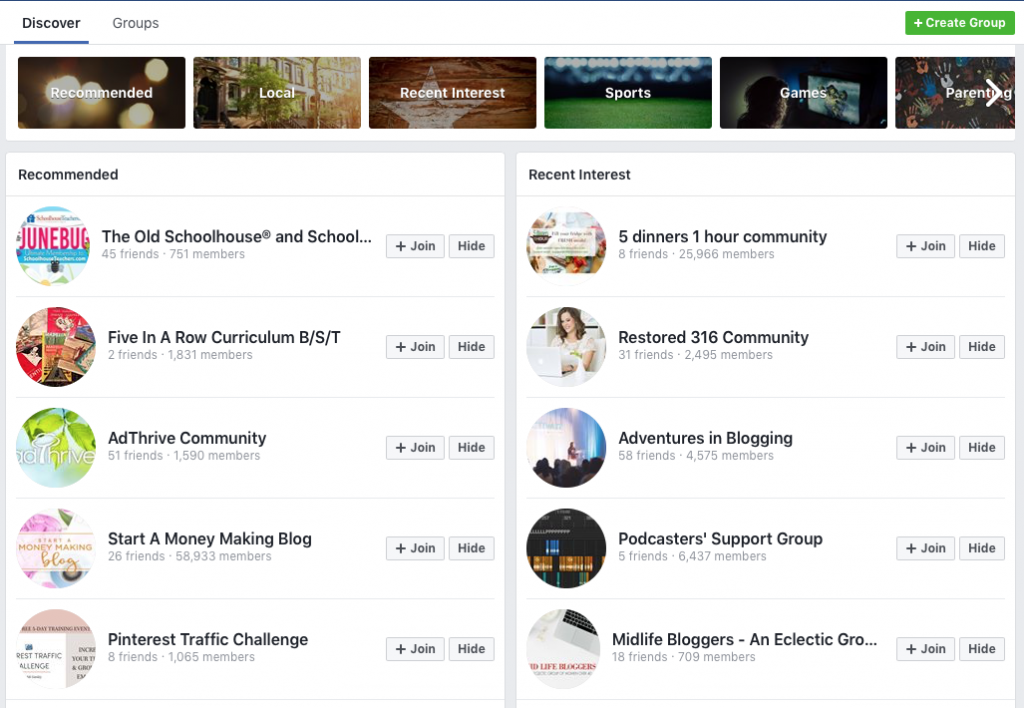Open the Local category tile
The image size is (1024, 708).
tap(277, 93)
